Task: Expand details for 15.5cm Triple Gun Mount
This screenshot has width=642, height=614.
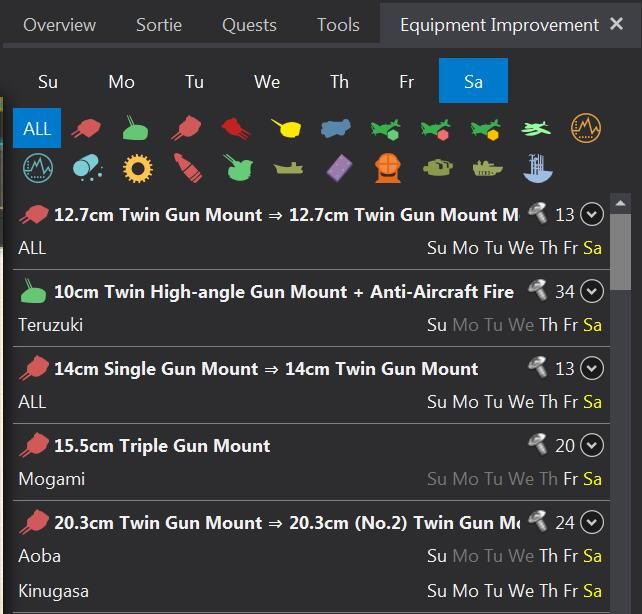Action: pyautogui.click(x=592, y=445)
